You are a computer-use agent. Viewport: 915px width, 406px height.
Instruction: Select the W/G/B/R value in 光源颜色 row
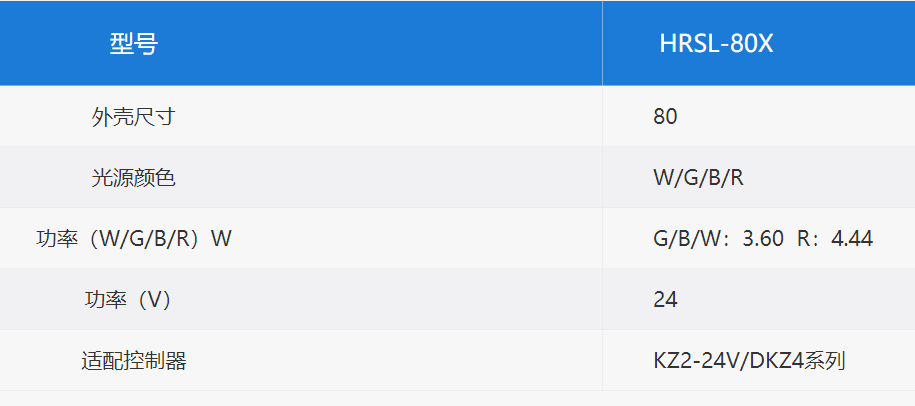pyautogui.click(x=699, y=178)
